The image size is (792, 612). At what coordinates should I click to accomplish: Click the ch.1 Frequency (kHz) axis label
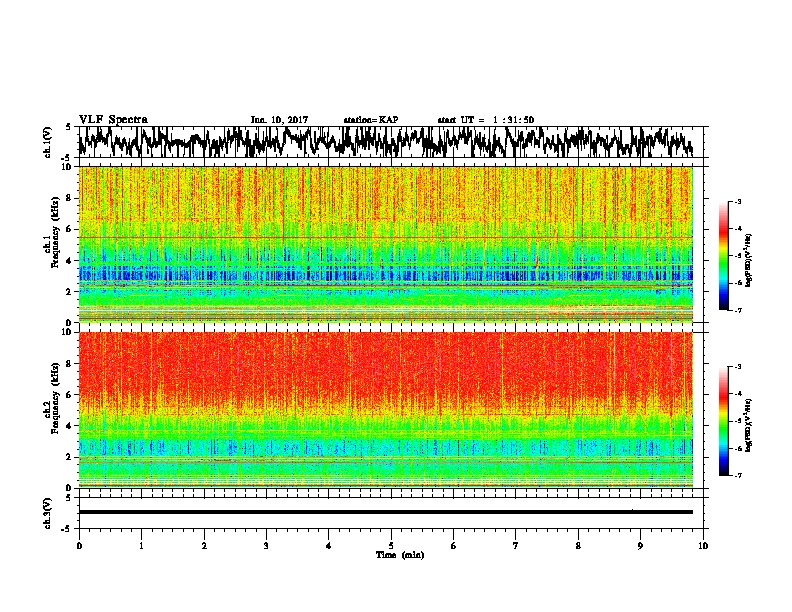coord(55,232)
